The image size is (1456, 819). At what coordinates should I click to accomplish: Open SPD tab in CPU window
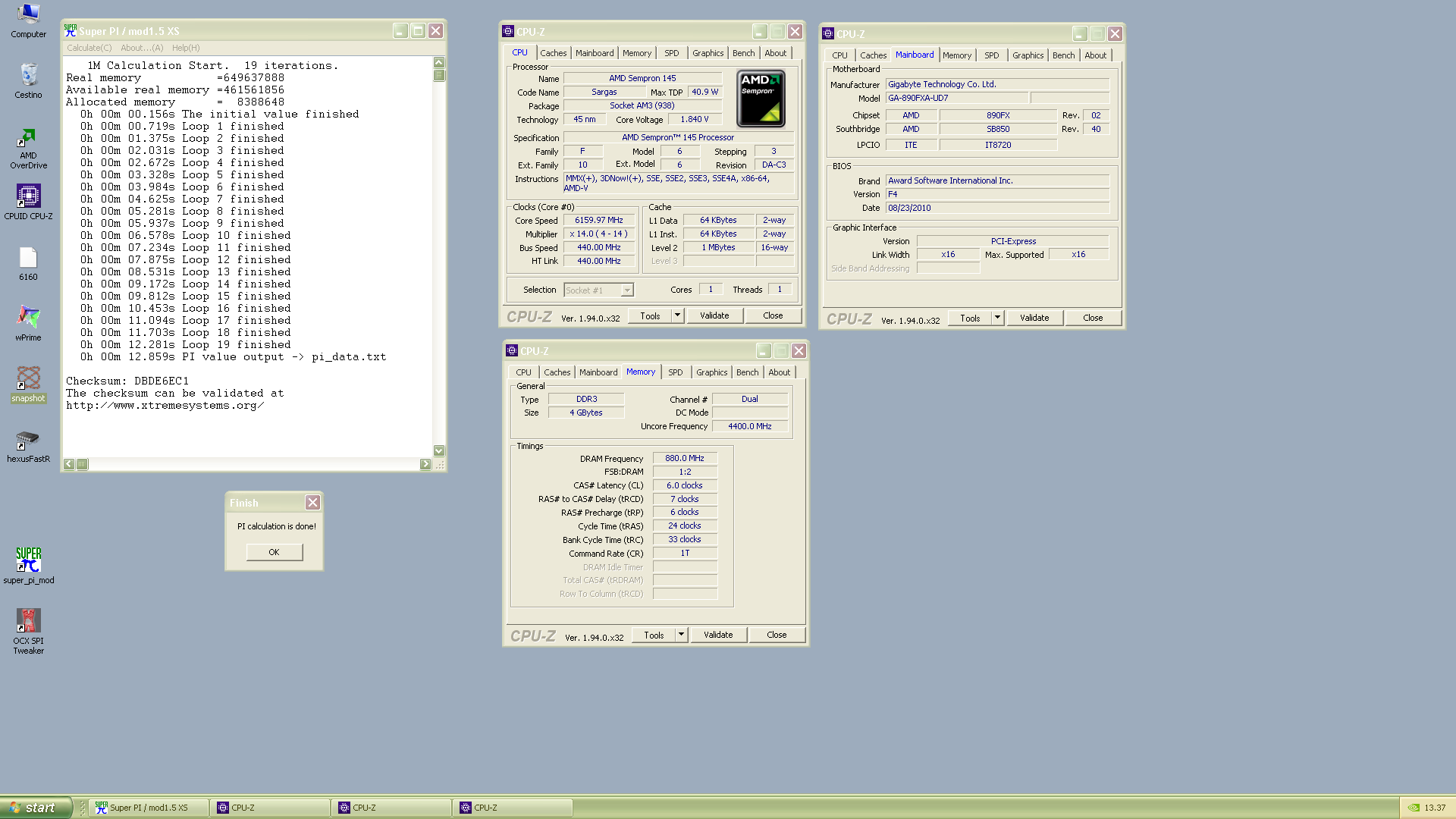click(672, 53)
